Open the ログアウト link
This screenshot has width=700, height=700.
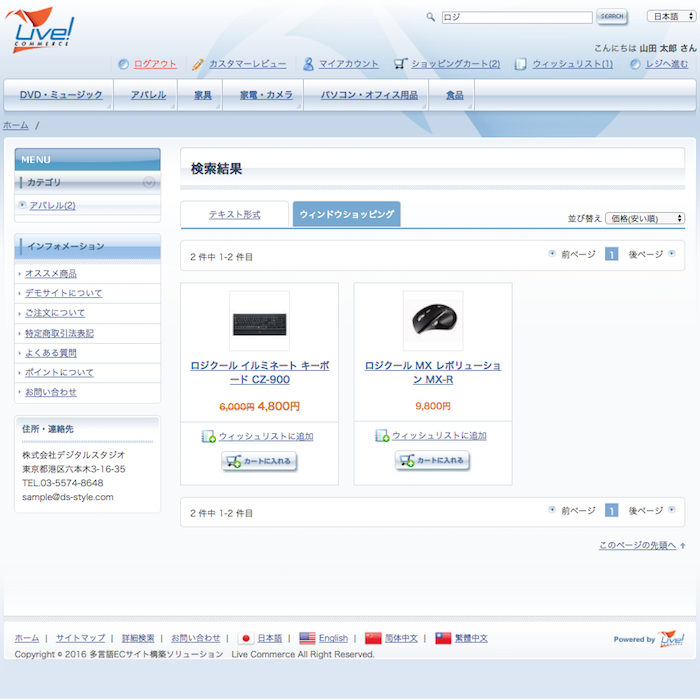tap(154, 64)
